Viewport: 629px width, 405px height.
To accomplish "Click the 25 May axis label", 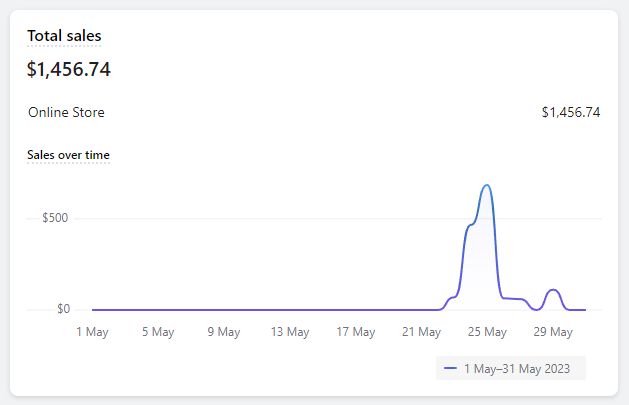I will (x=487, y=332).
